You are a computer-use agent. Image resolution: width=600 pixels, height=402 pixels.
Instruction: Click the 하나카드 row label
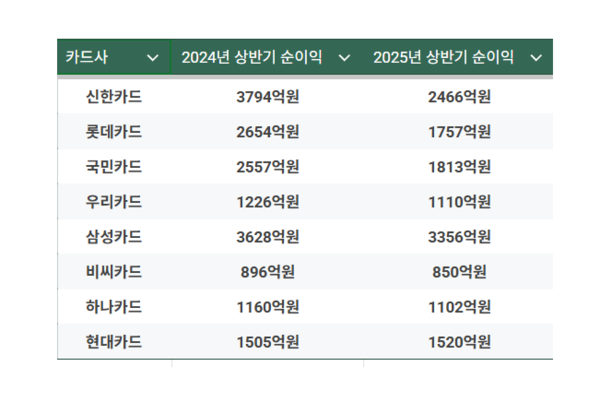114,307
